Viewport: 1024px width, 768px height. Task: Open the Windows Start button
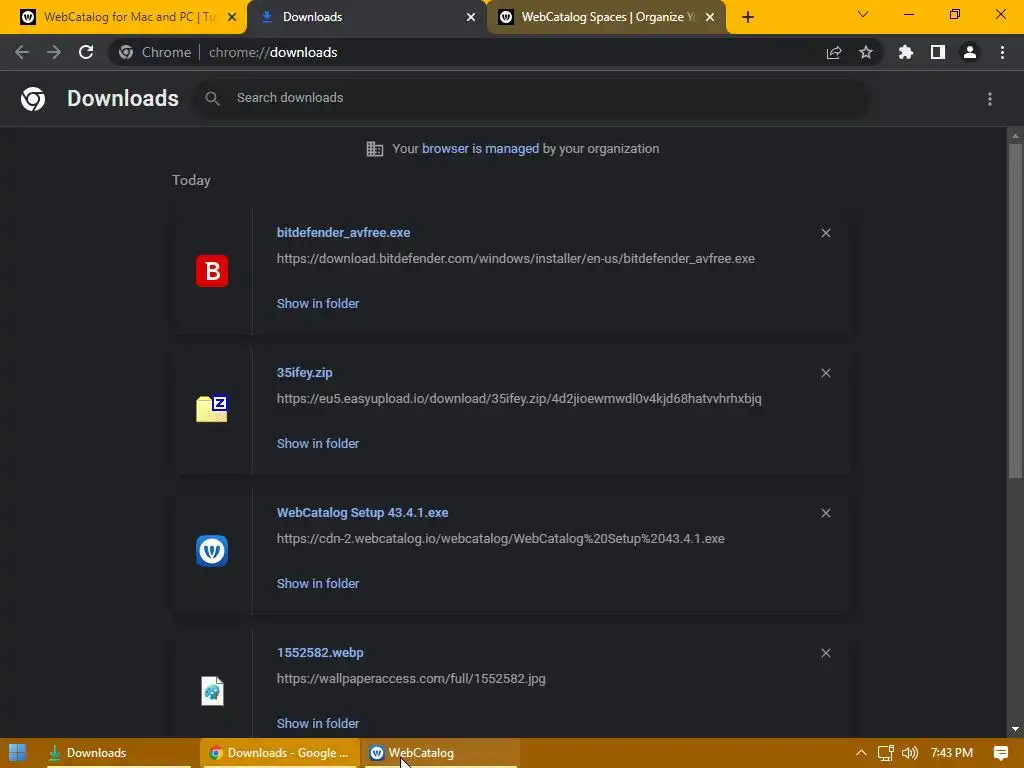(x=18, y=753)
